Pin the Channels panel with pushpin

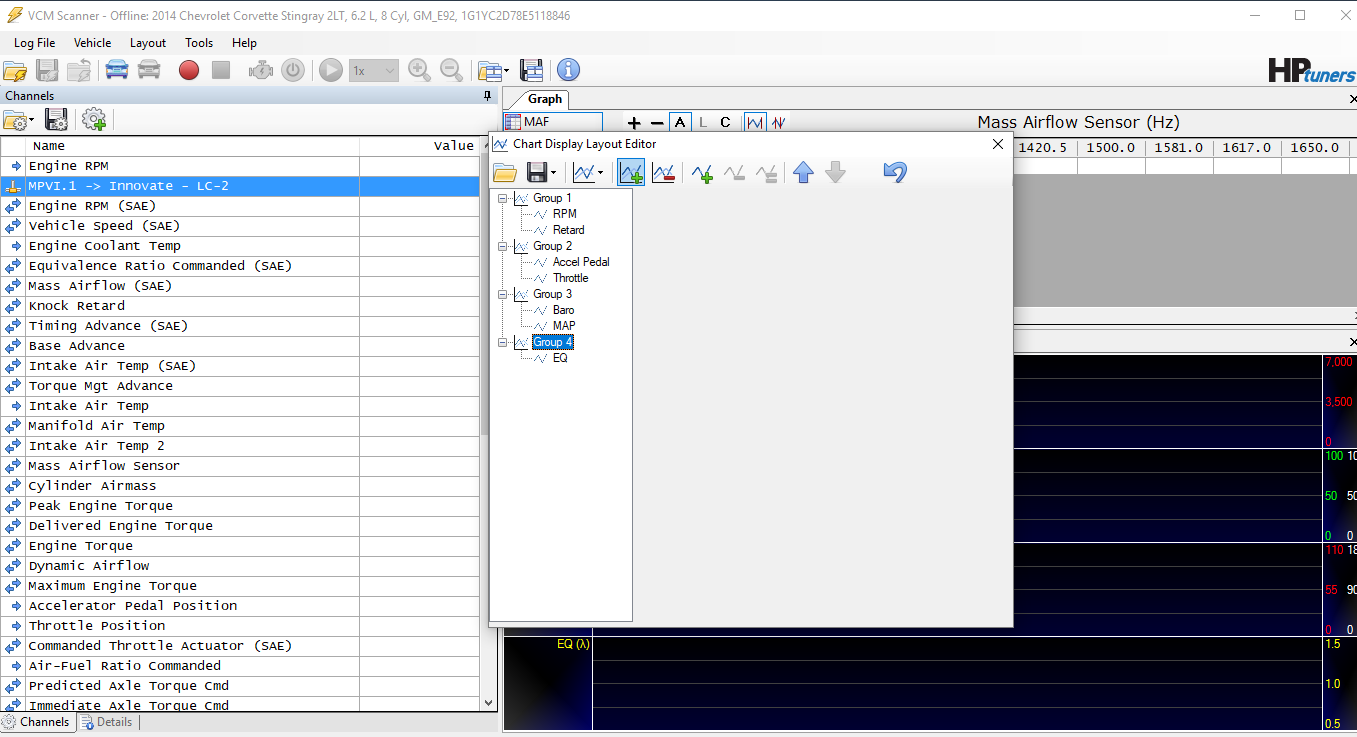(x=488, y=96)
